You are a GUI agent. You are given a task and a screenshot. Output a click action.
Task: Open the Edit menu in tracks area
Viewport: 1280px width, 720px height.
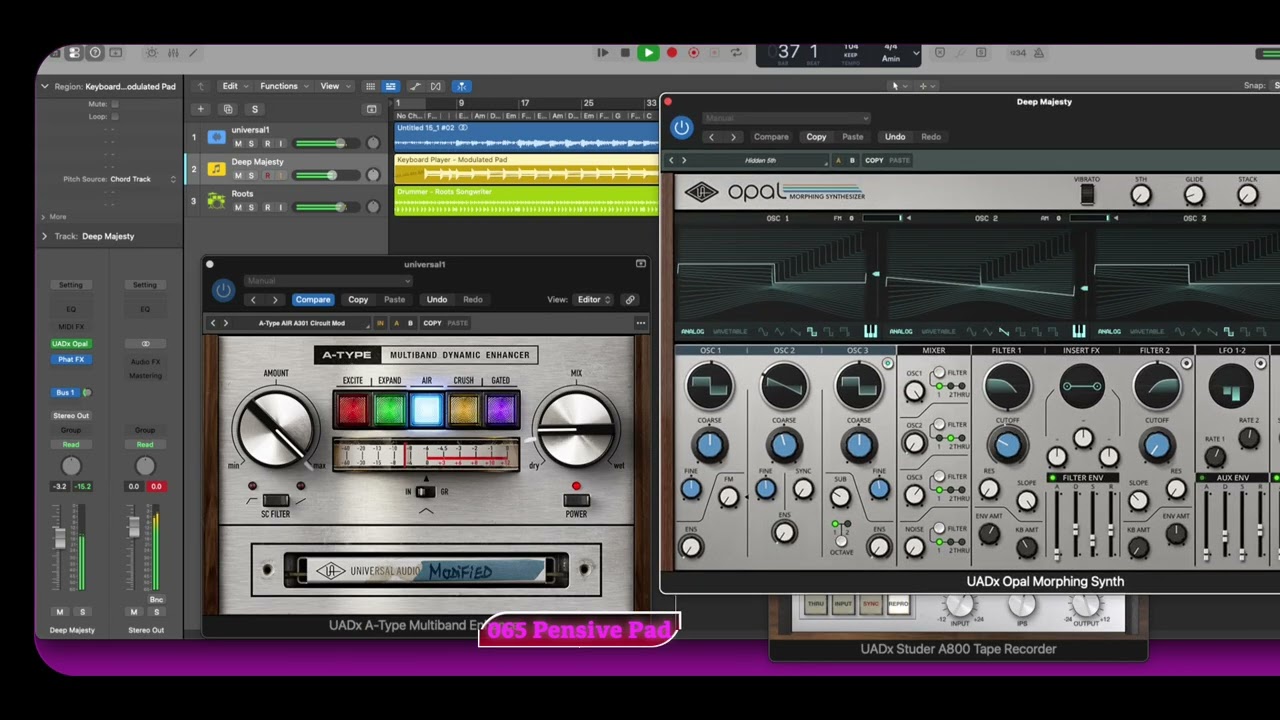tap(235, 86)
